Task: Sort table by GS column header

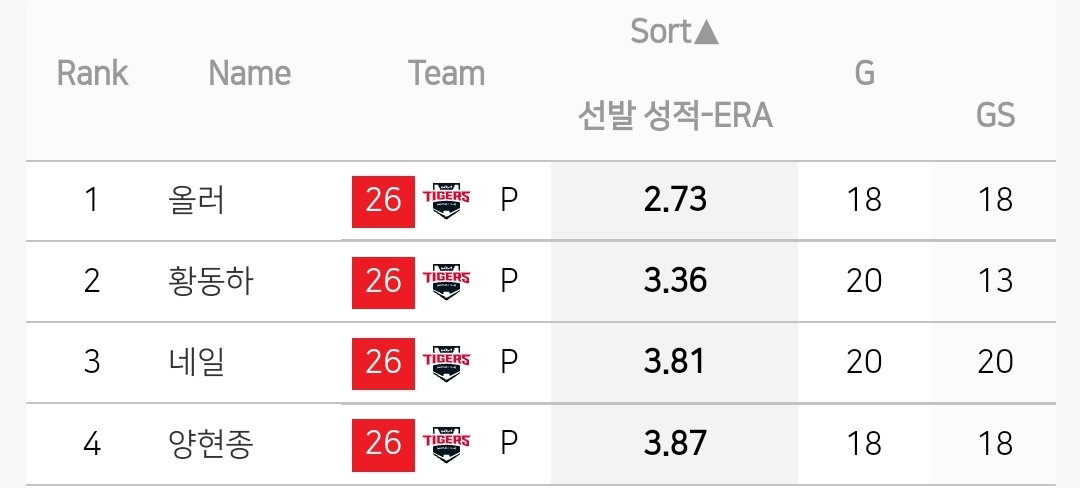Action: point(995,116)
